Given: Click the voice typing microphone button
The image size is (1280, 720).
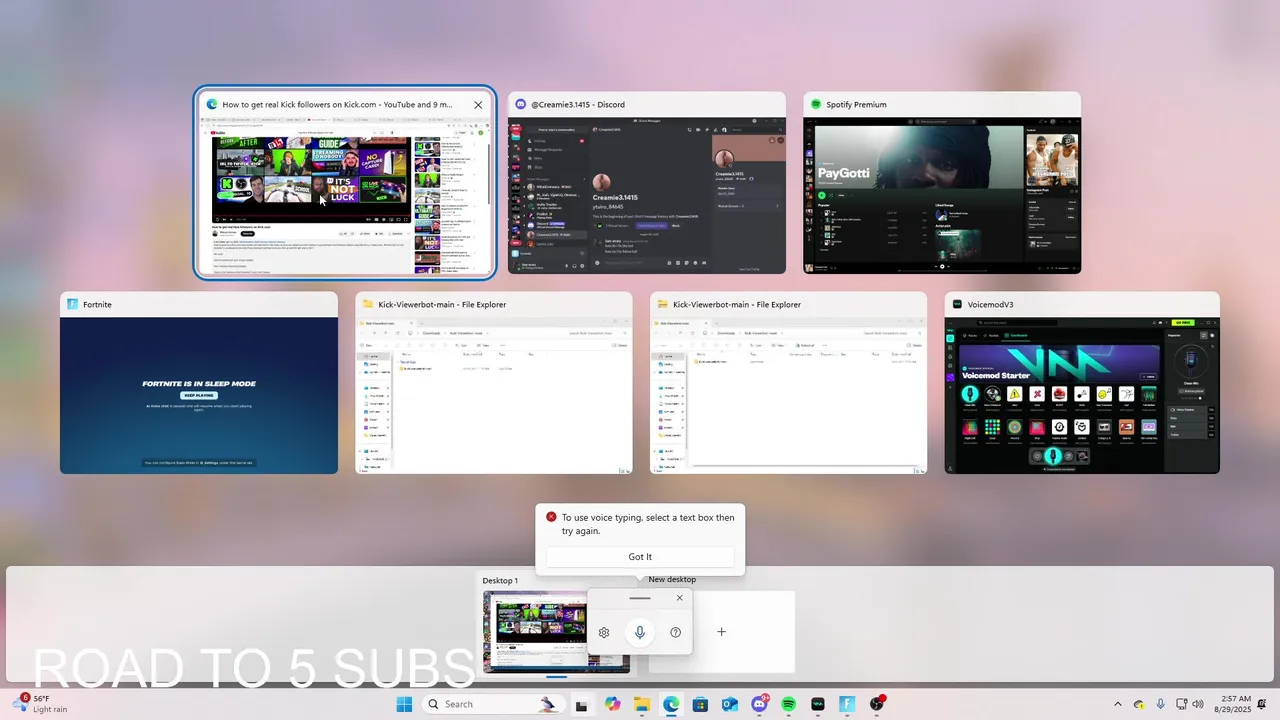Looking at the screenshot, I should (x=640, y=632).
